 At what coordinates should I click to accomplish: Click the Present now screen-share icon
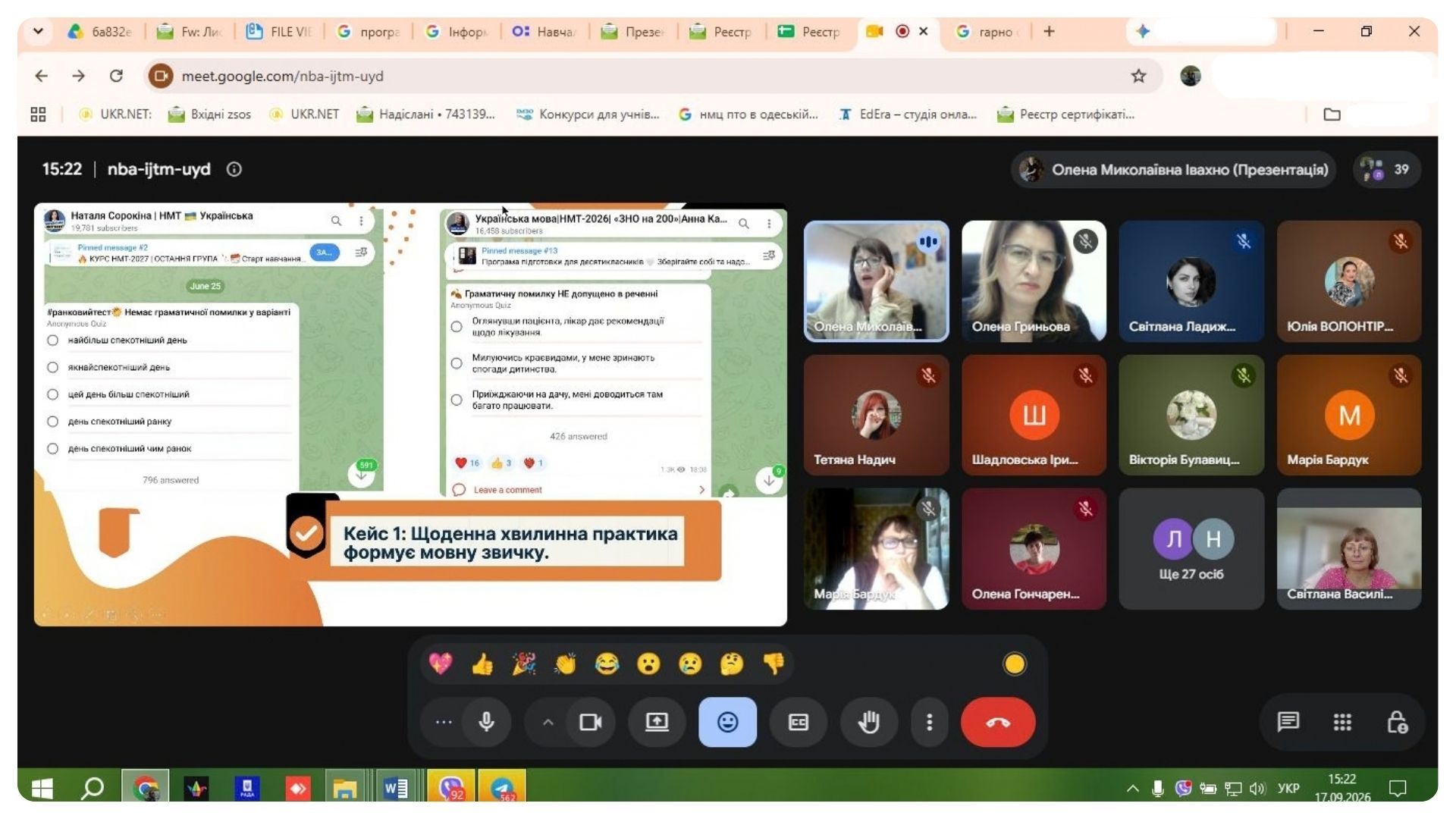pos(657,722)
